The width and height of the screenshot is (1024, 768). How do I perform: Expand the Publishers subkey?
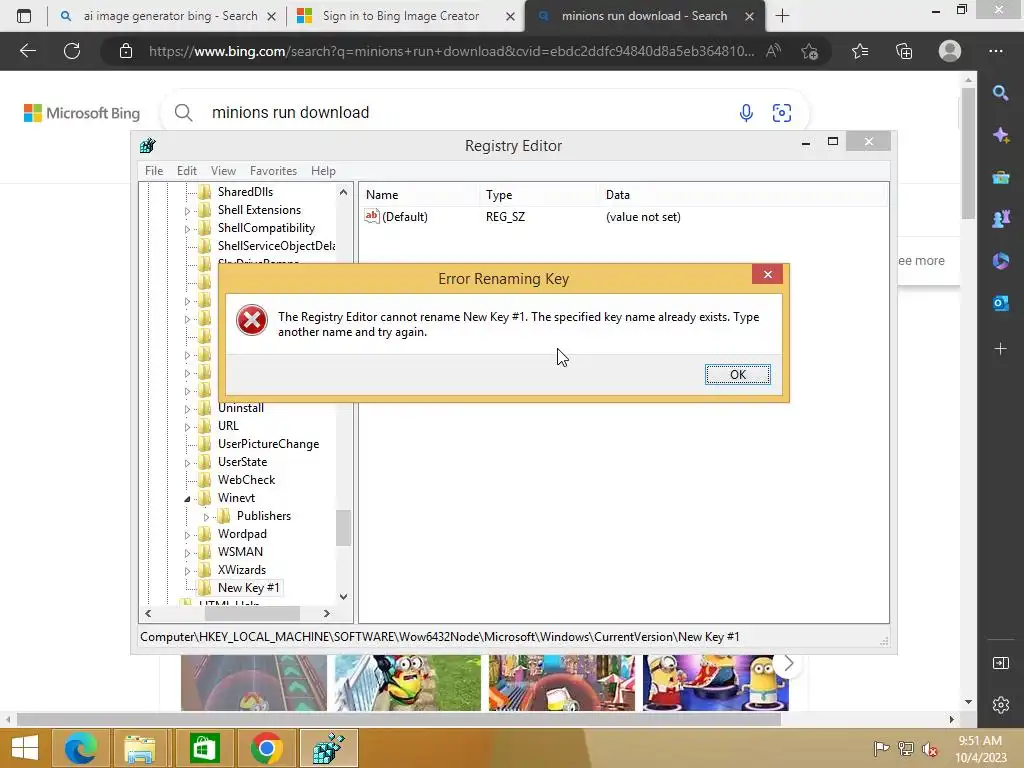point(206,517)
